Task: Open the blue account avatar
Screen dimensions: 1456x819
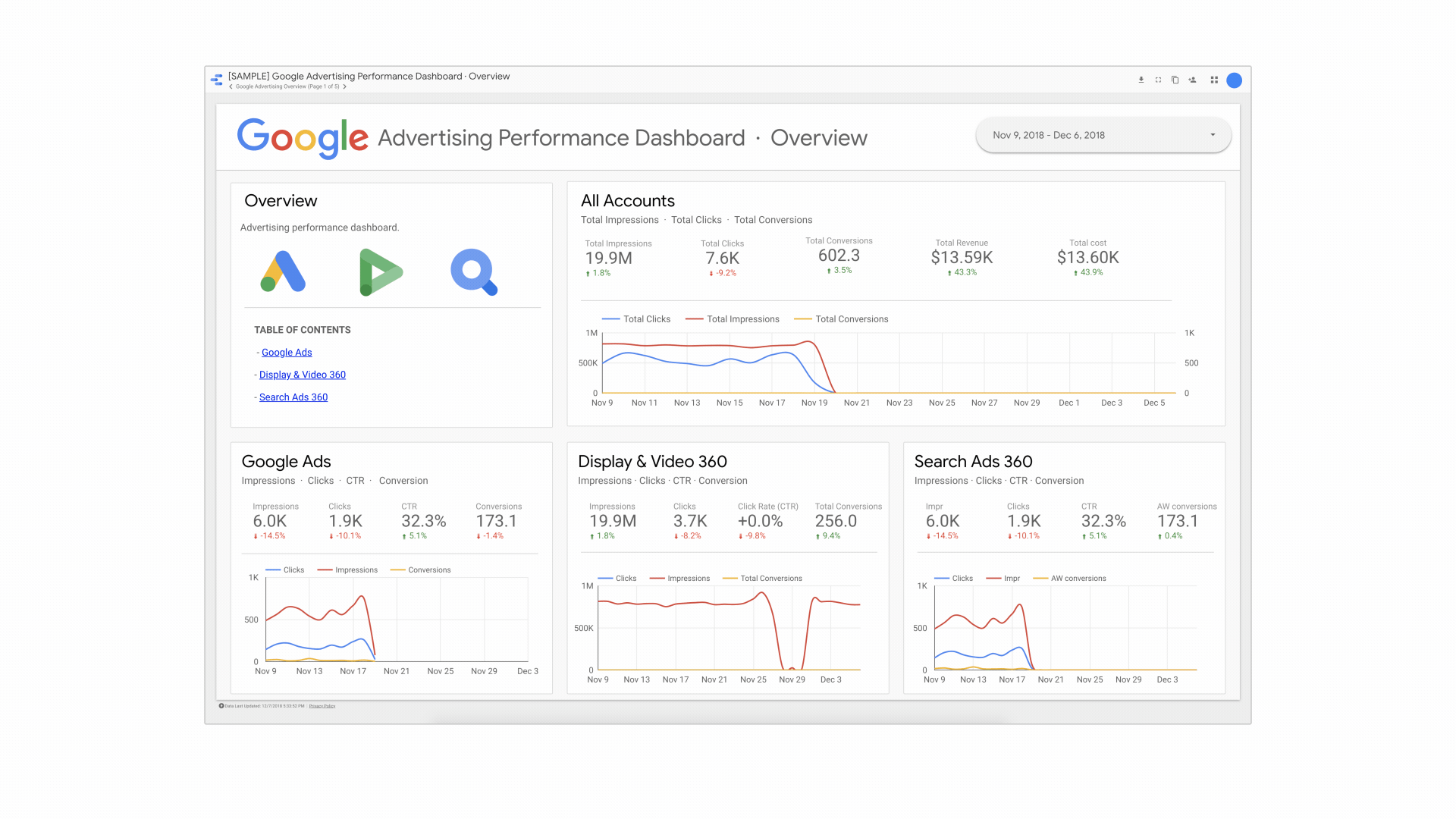Action: [x=1234, y=80]
